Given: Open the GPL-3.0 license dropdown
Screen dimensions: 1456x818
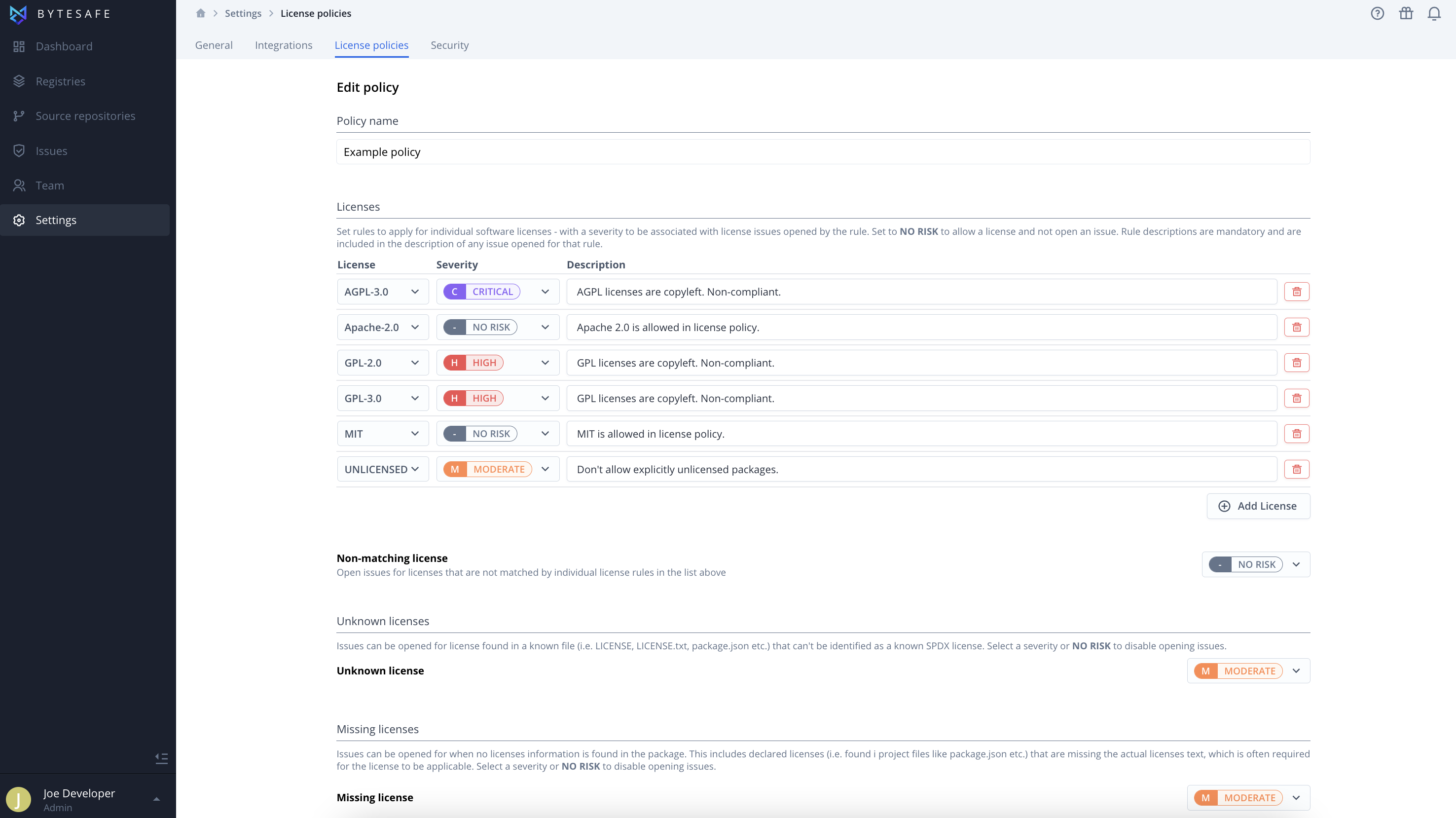Looking at the screenshot, I should click(383, 399).
